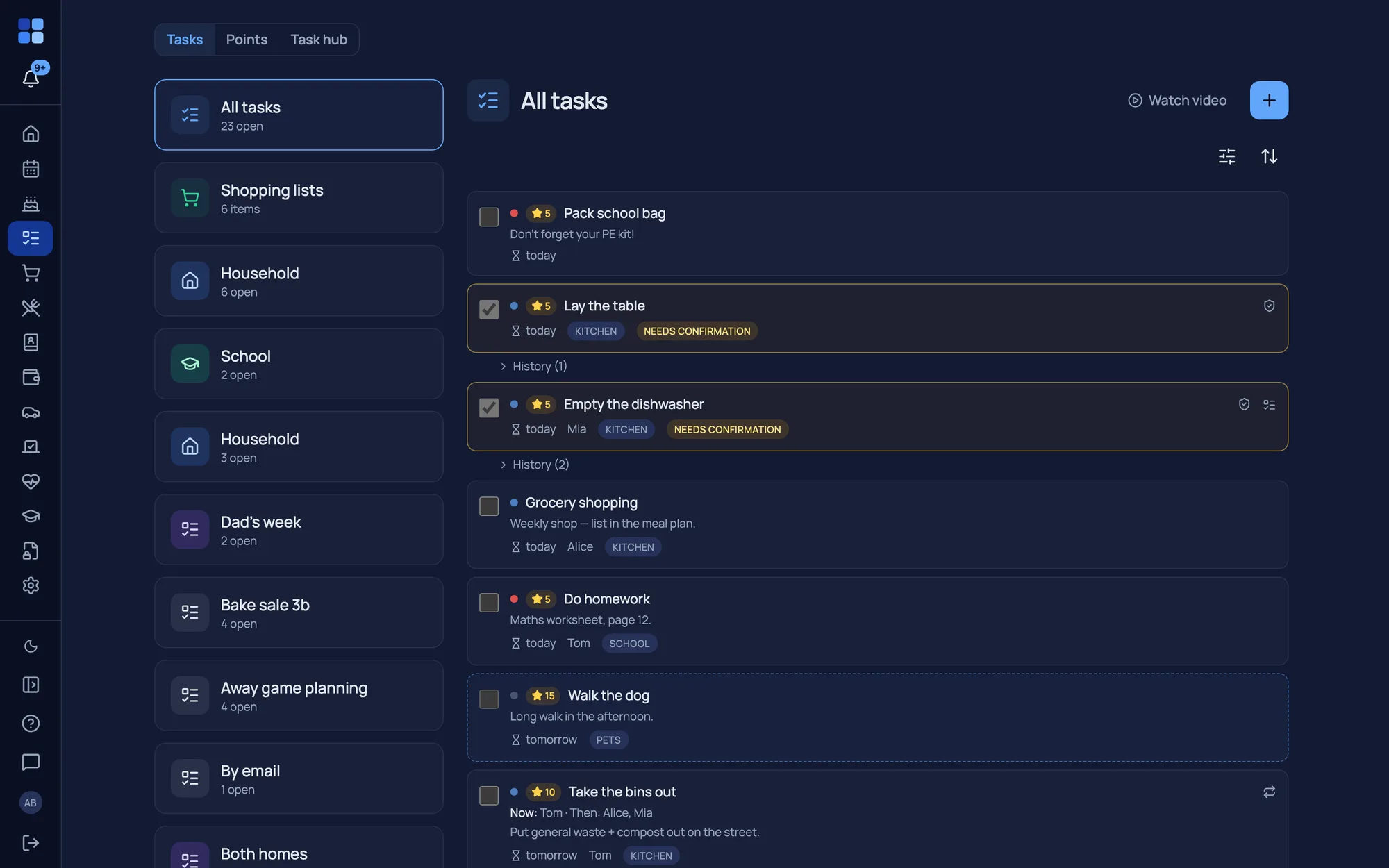Open the sort order icon
Viewport: 1389px width, 868px height.
(x=1269, y=156)
